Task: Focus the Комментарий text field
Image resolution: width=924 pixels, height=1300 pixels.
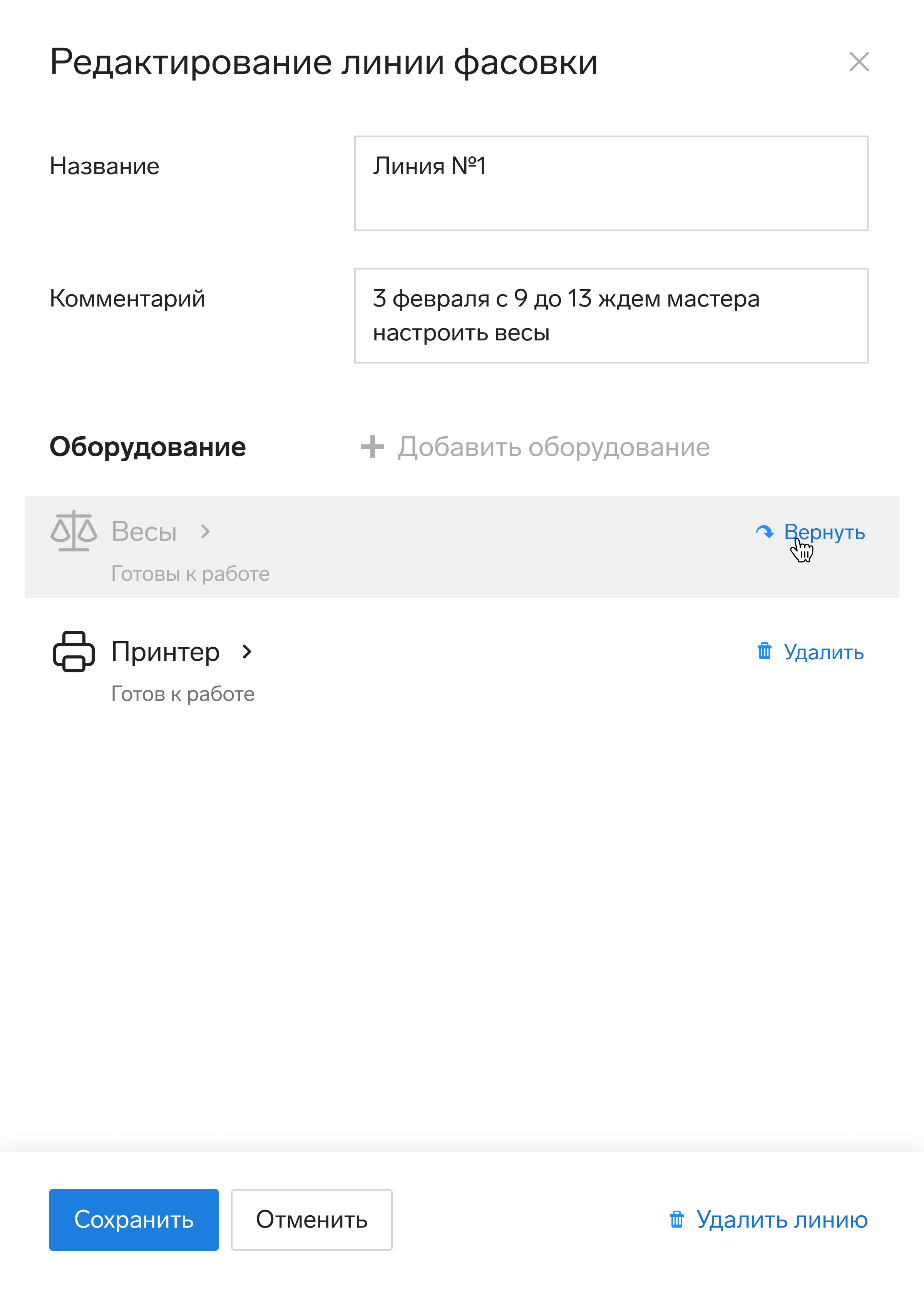Action: click(611, 316)
